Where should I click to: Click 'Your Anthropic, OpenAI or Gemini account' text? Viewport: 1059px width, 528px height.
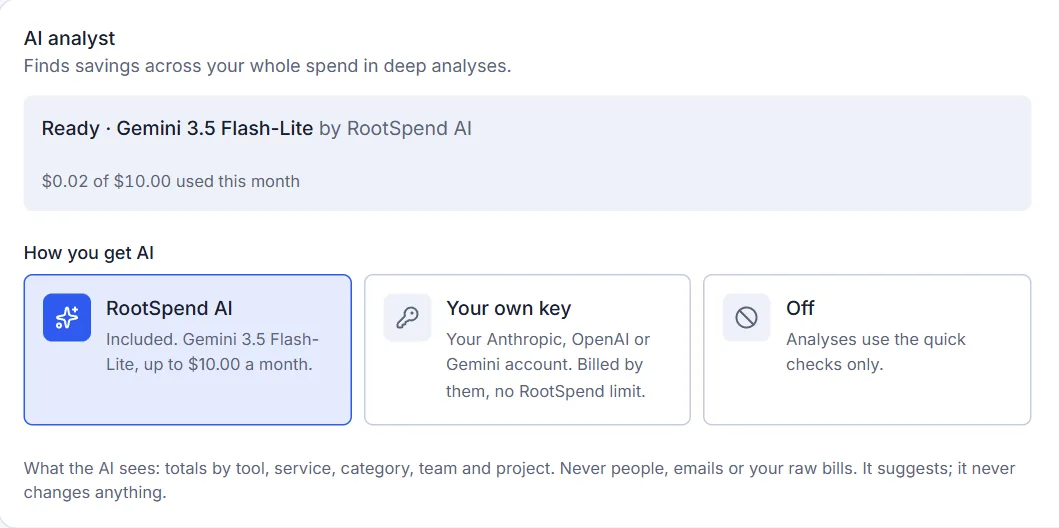point(548,365)
